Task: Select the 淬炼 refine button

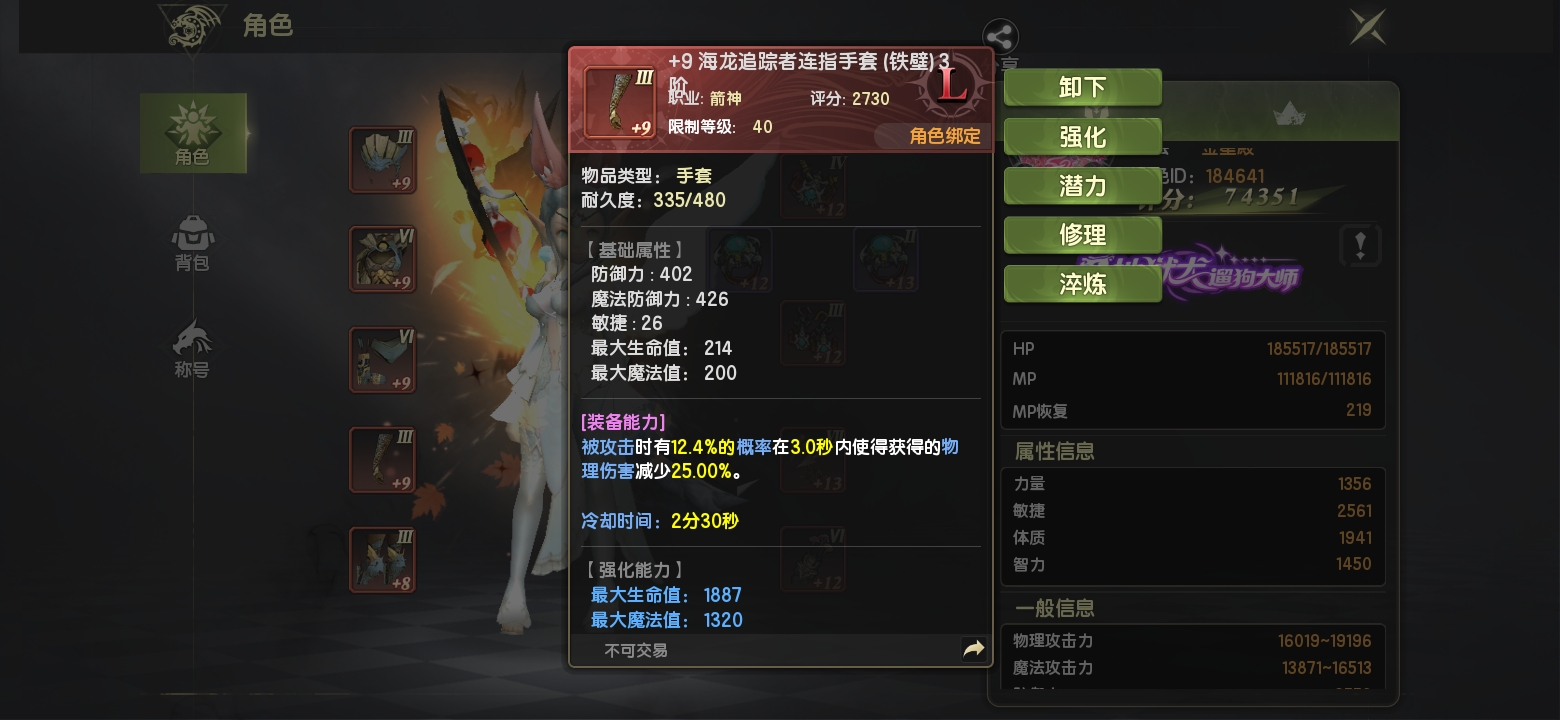Action: [1082, 284]
